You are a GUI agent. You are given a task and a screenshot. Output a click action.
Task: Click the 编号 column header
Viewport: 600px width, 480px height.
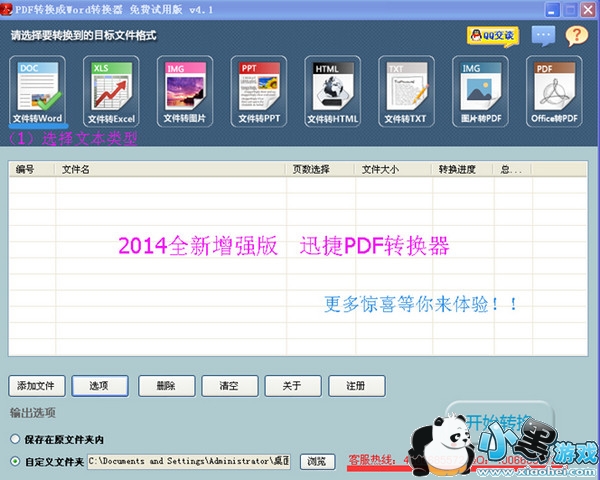coord(31,169)
